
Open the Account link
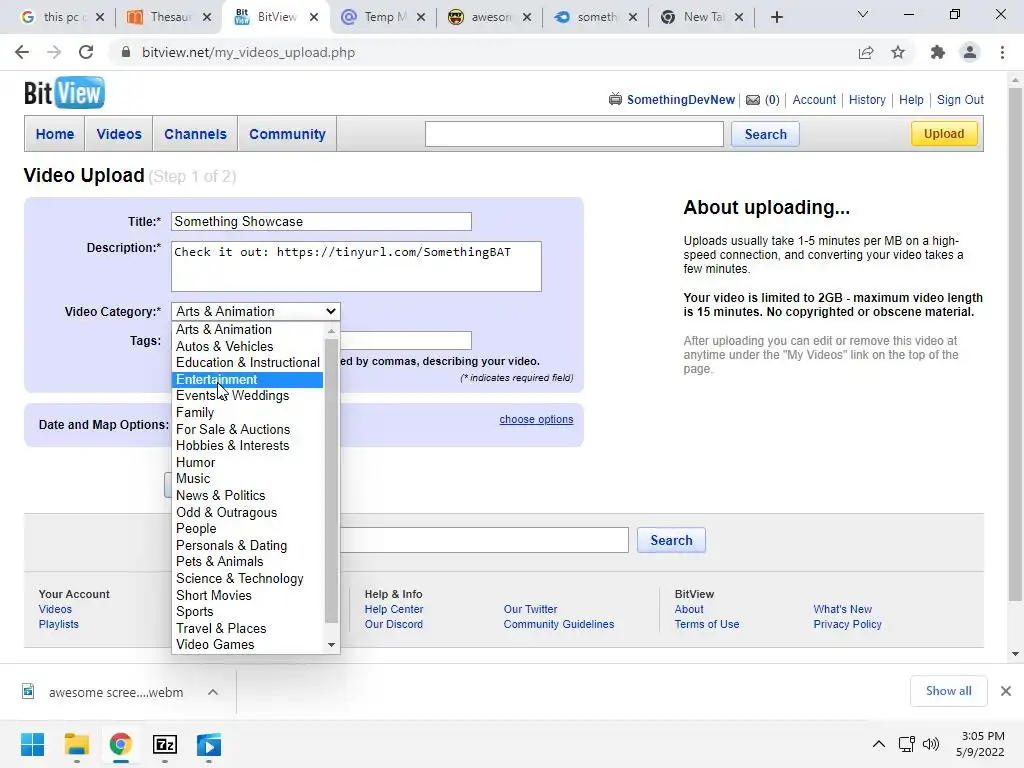pos(814,100)
